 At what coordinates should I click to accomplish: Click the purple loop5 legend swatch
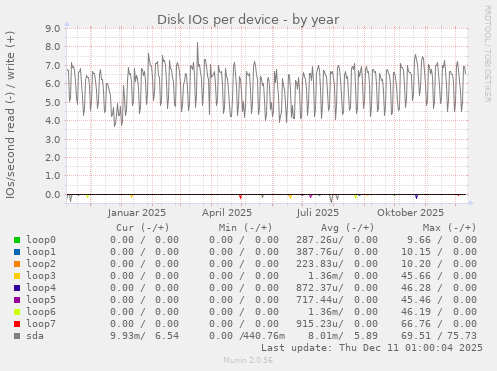[x=17, y=300]
